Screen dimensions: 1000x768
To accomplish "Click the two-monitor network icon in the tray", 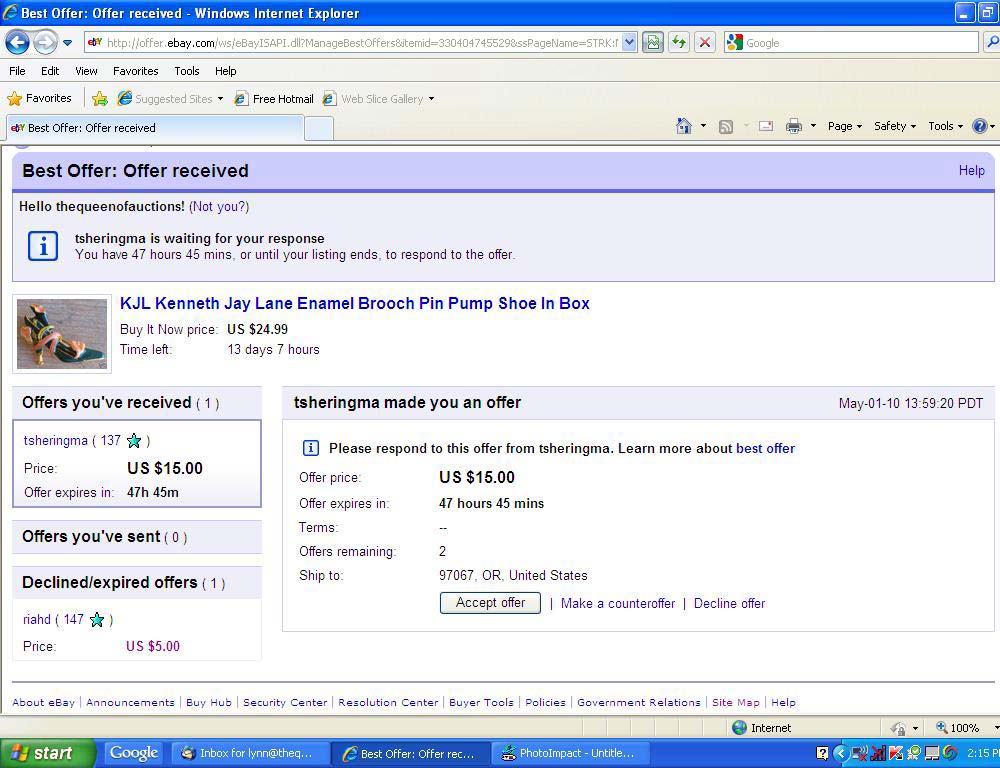I will (x=932, y=753).
